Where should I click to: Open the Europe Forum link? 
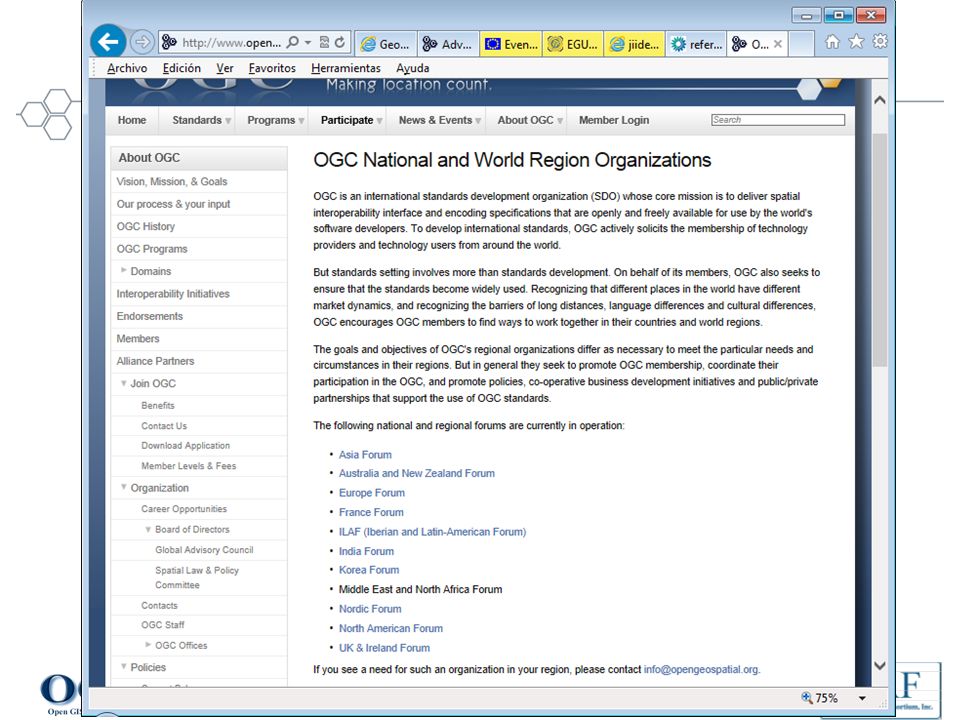click(x=372, y=493)
